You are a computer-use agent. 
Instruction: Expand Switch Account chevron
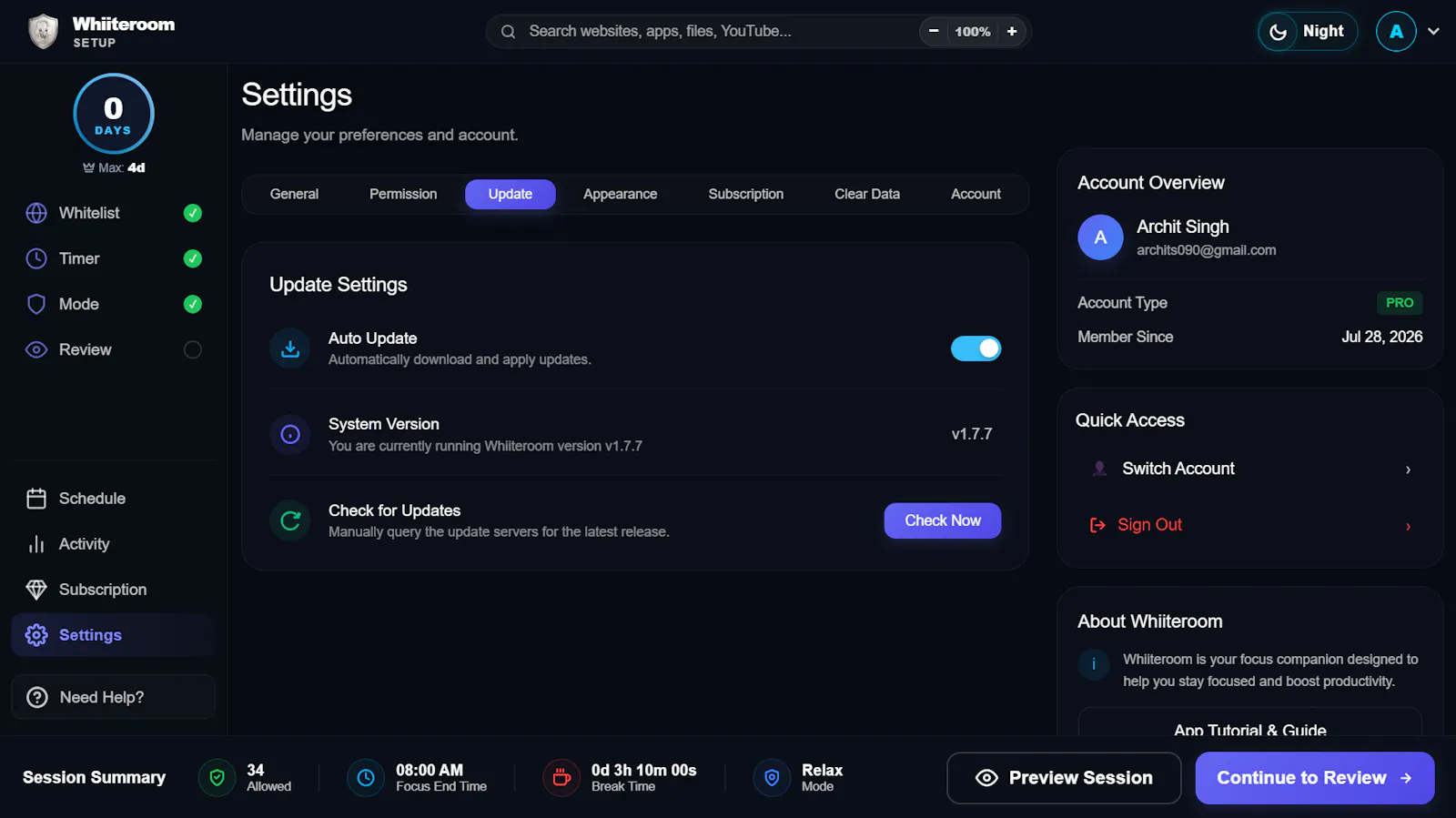pyautogui.click(x=1408, y=470)
